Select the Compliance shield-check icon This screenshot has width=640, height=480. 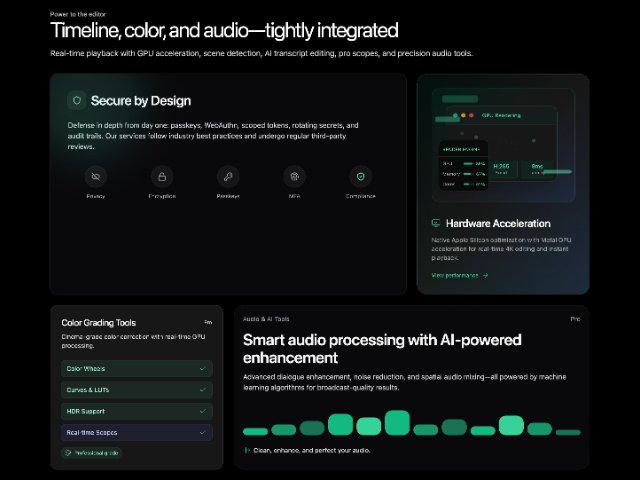[x=360, y=176]
